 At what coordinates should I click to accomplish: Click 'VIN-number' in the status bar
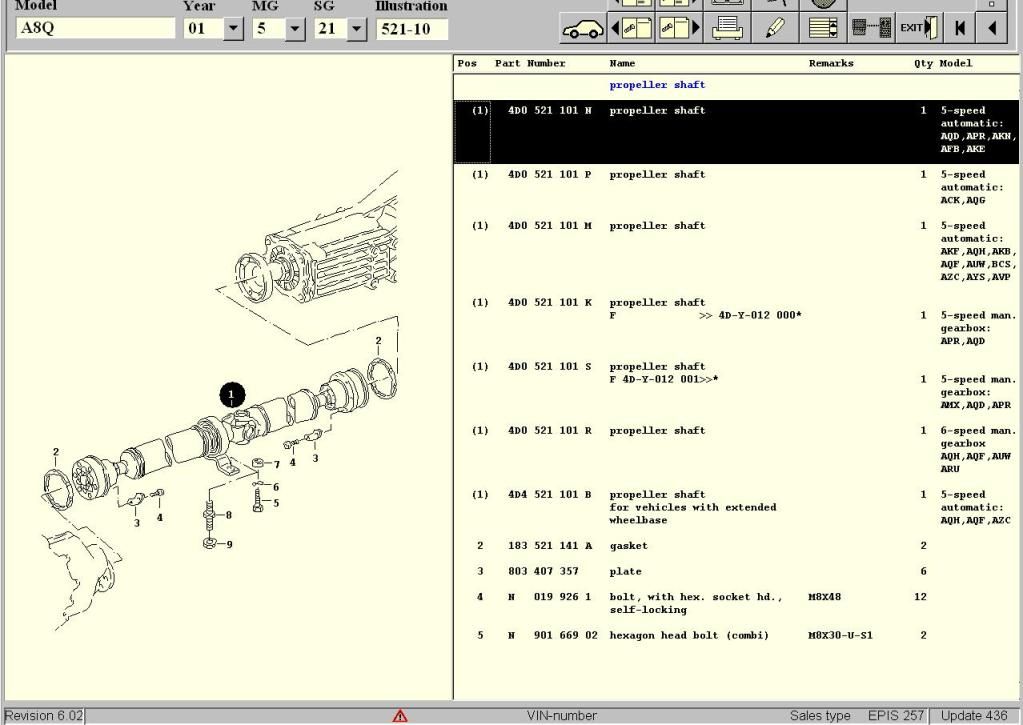(562, 716)
